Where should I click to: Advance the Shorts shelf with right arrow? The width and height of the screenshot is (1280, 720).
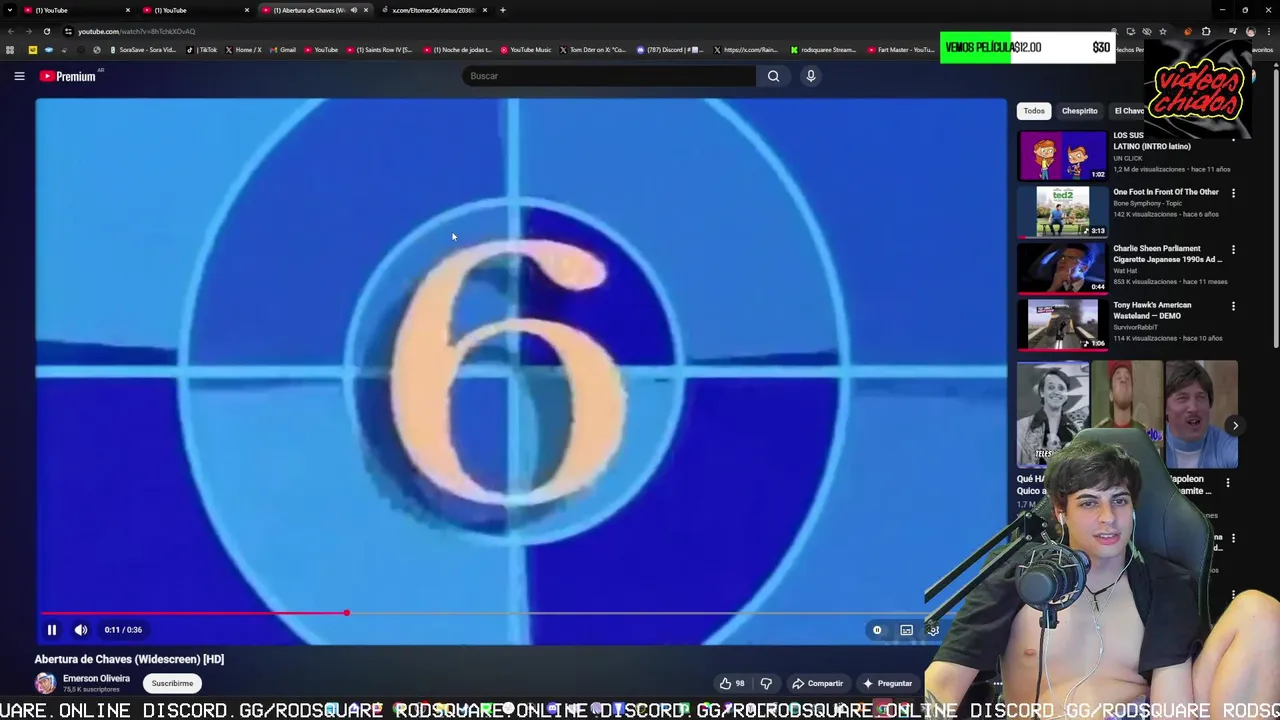click(x=1235, y=426)
